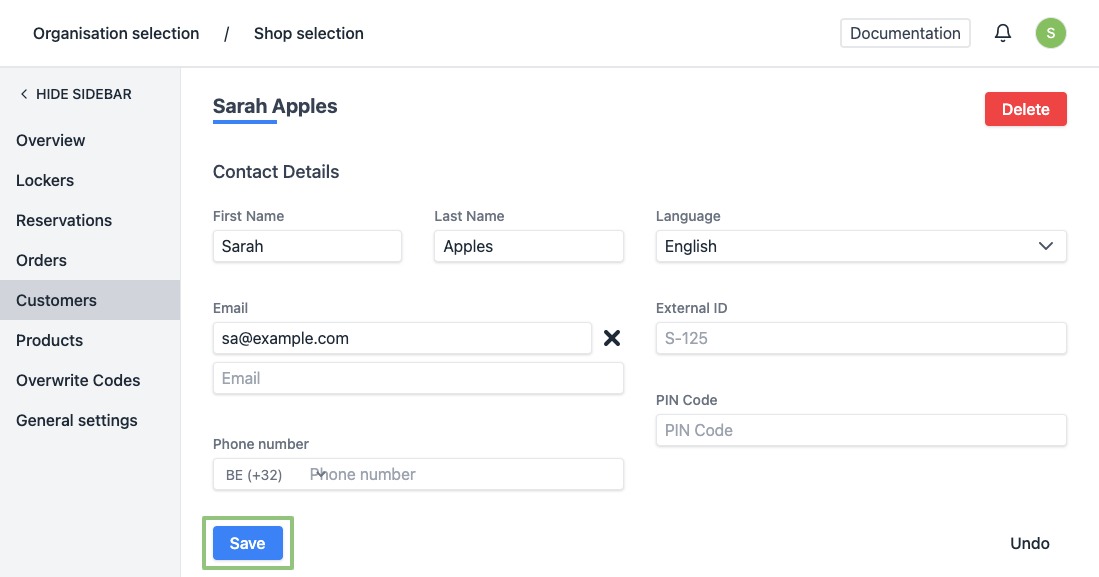Go to Overwrite Codes
The width and height of the screenshot is (1099, 577).
point(78,380)
